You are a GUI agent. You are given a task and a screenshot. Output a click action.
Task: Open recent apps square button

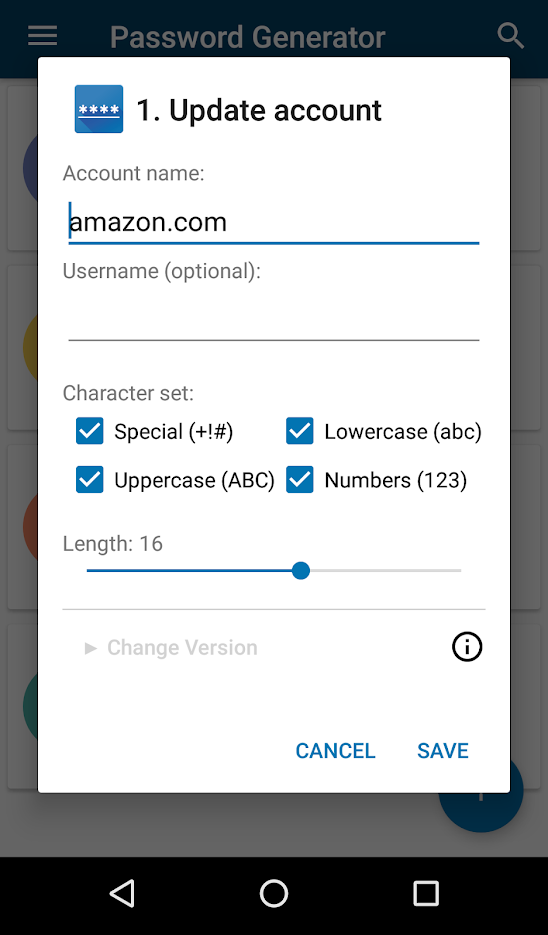point(426,894)
